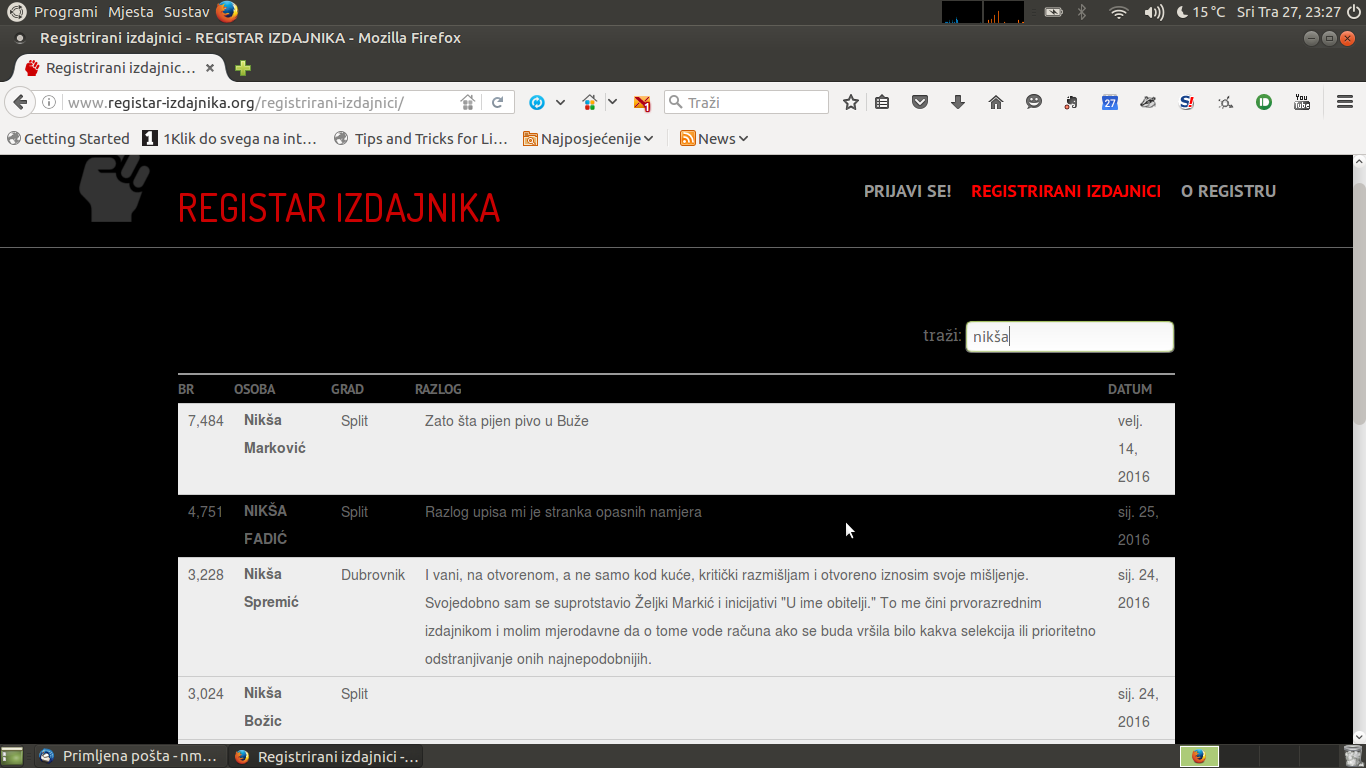Open the Firefox hamburger menu
The height and width of the screenshot is (768, 1366).
click(x=1344, y=102)
